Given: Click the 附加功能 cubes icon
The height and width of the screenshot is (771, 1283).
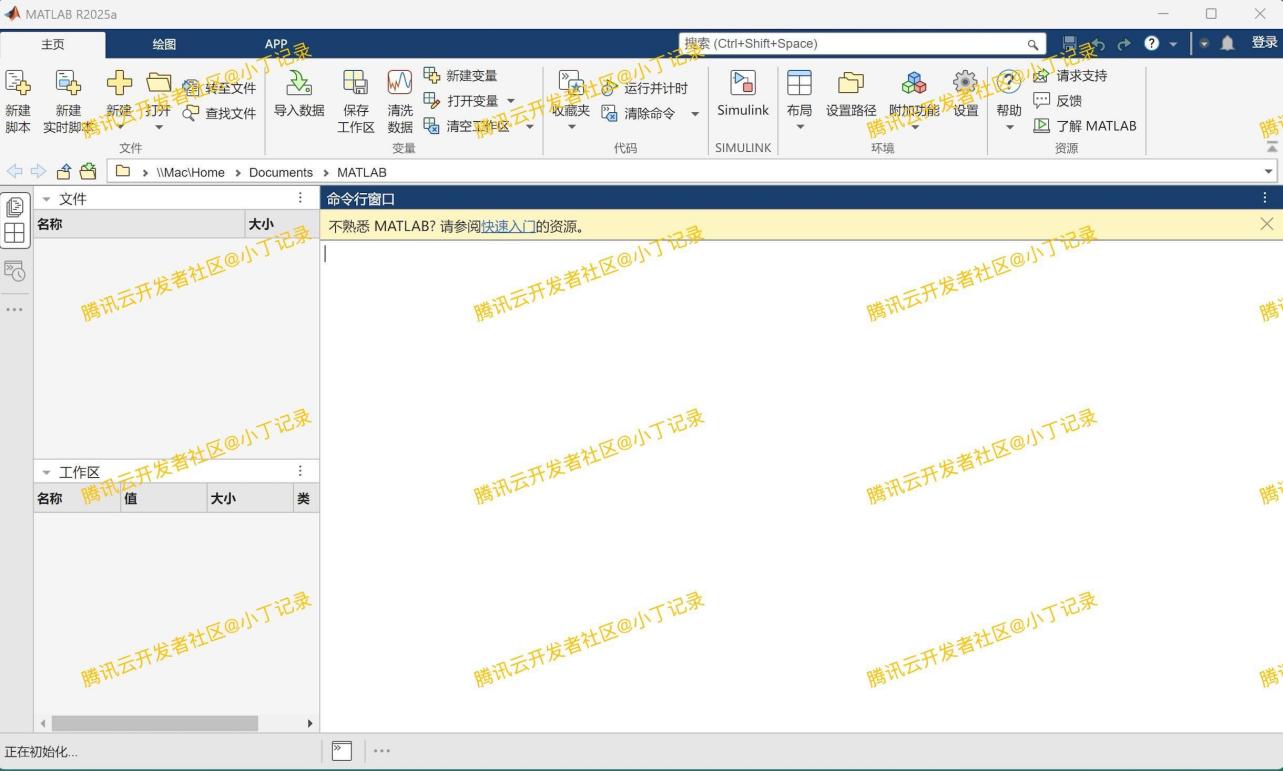Looking at the screenshot, I should point(914,83).
